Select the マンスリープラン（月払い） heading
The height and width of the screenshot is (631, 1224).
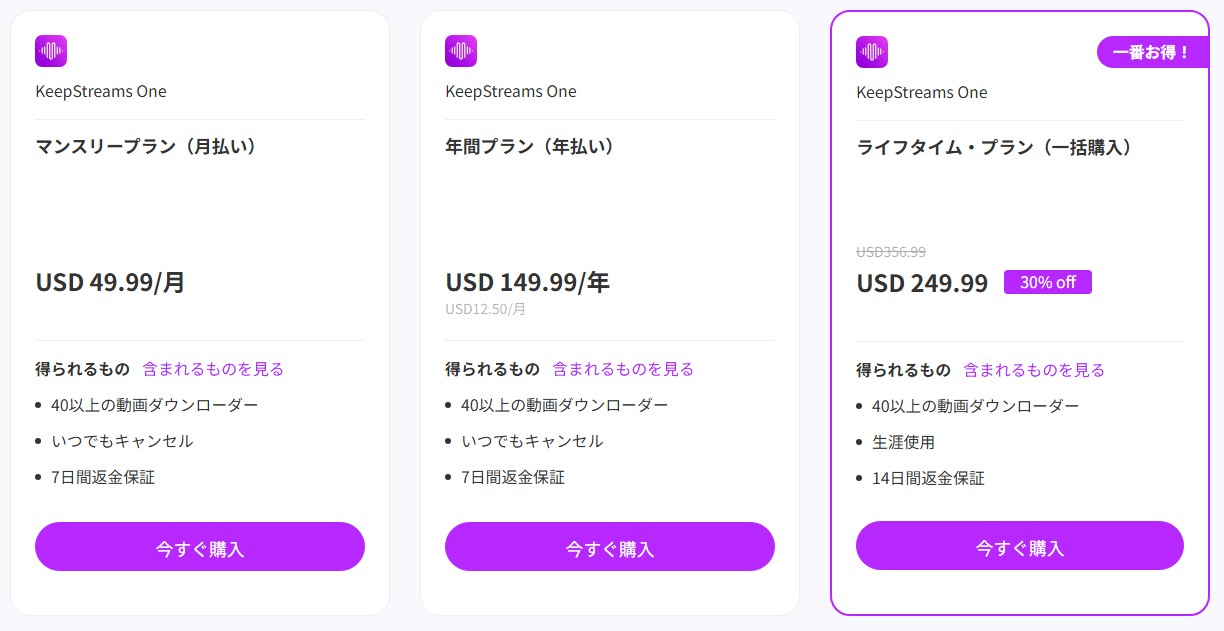tap(147, 147)
